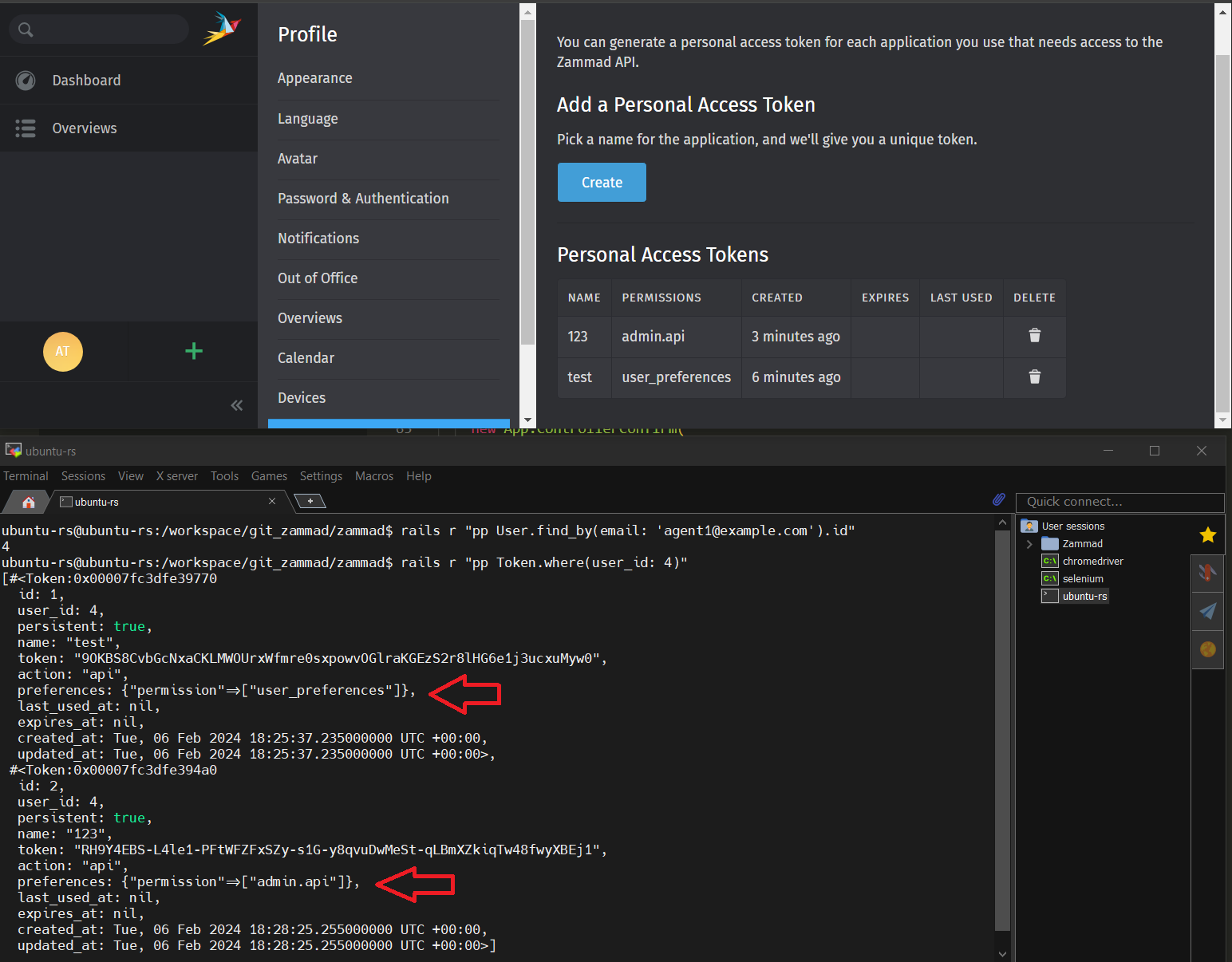This screenshot has width=1232, height=962.
Task: Click the Zammad search input field
Action: click(x=99, y=30)
